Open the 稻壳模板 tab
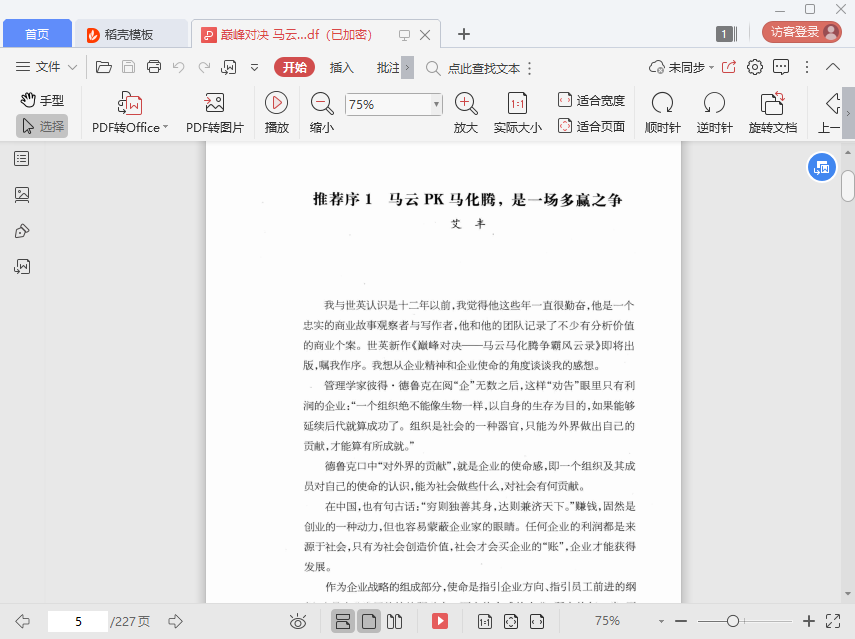 click(x=131, y=34)
